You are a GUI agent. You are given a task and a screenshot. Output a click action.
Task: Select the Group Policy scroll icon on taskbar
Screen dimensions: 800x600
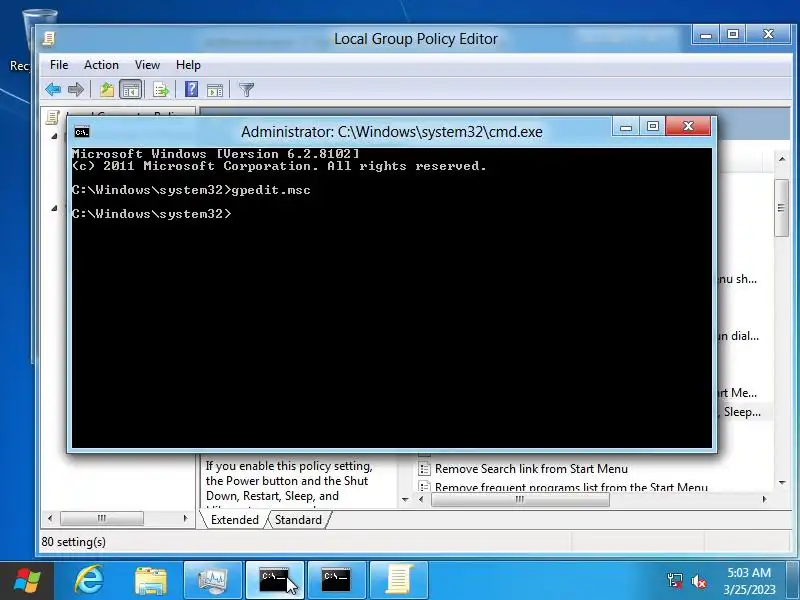tap(398, 581)
